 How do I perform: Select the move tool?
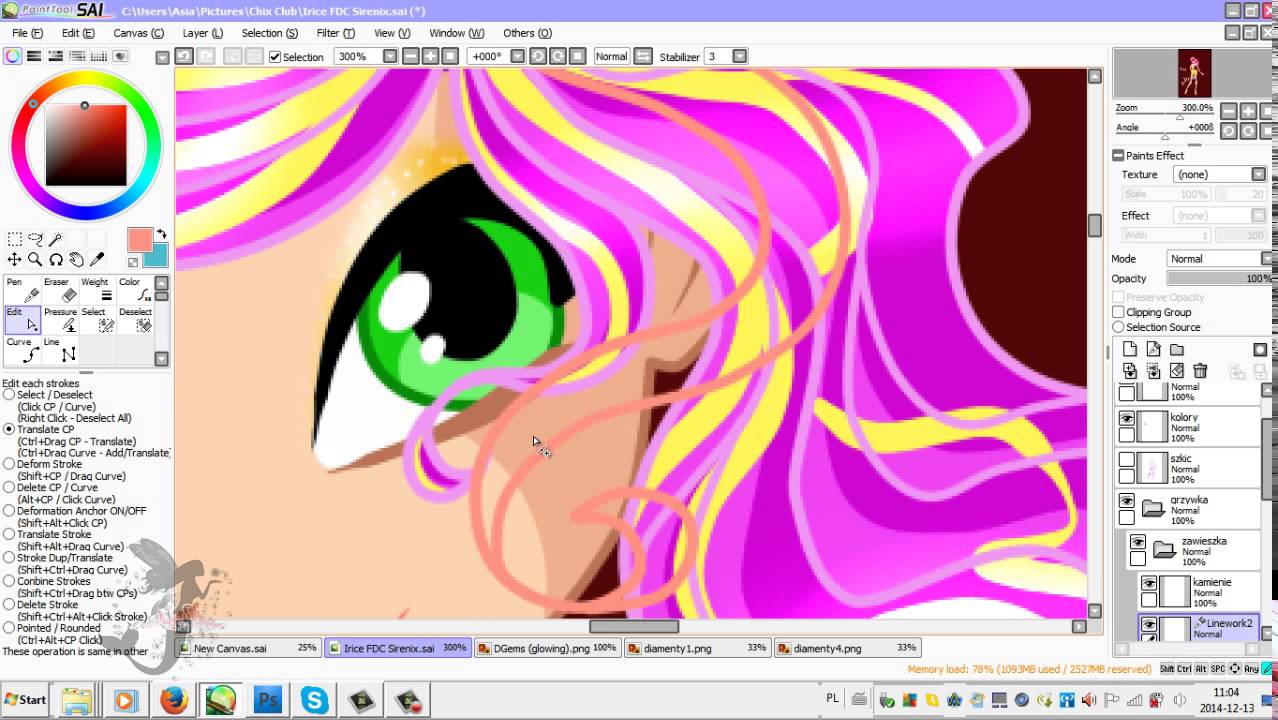coord(15,260)
